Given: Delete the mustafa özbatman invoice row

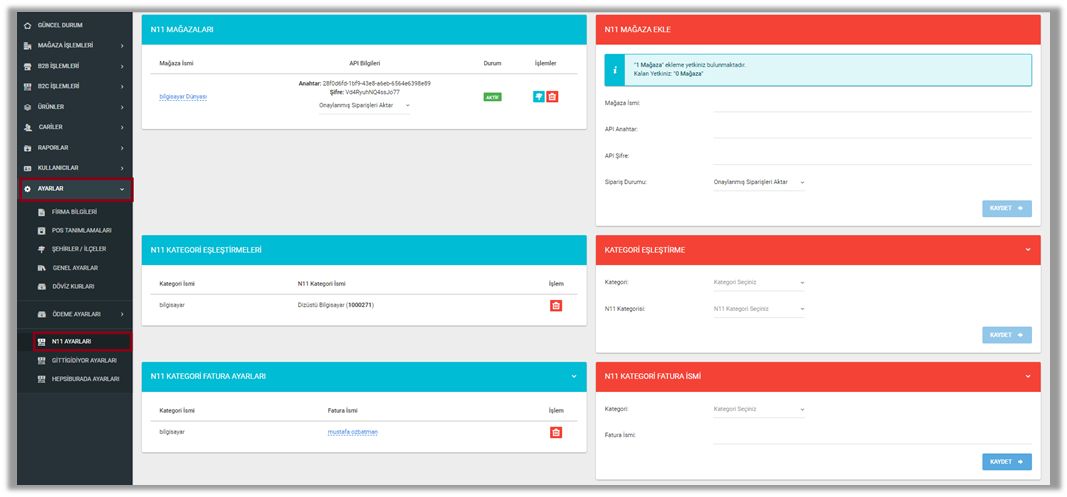Looking at the screenshot, I should [x=556, y=432].
